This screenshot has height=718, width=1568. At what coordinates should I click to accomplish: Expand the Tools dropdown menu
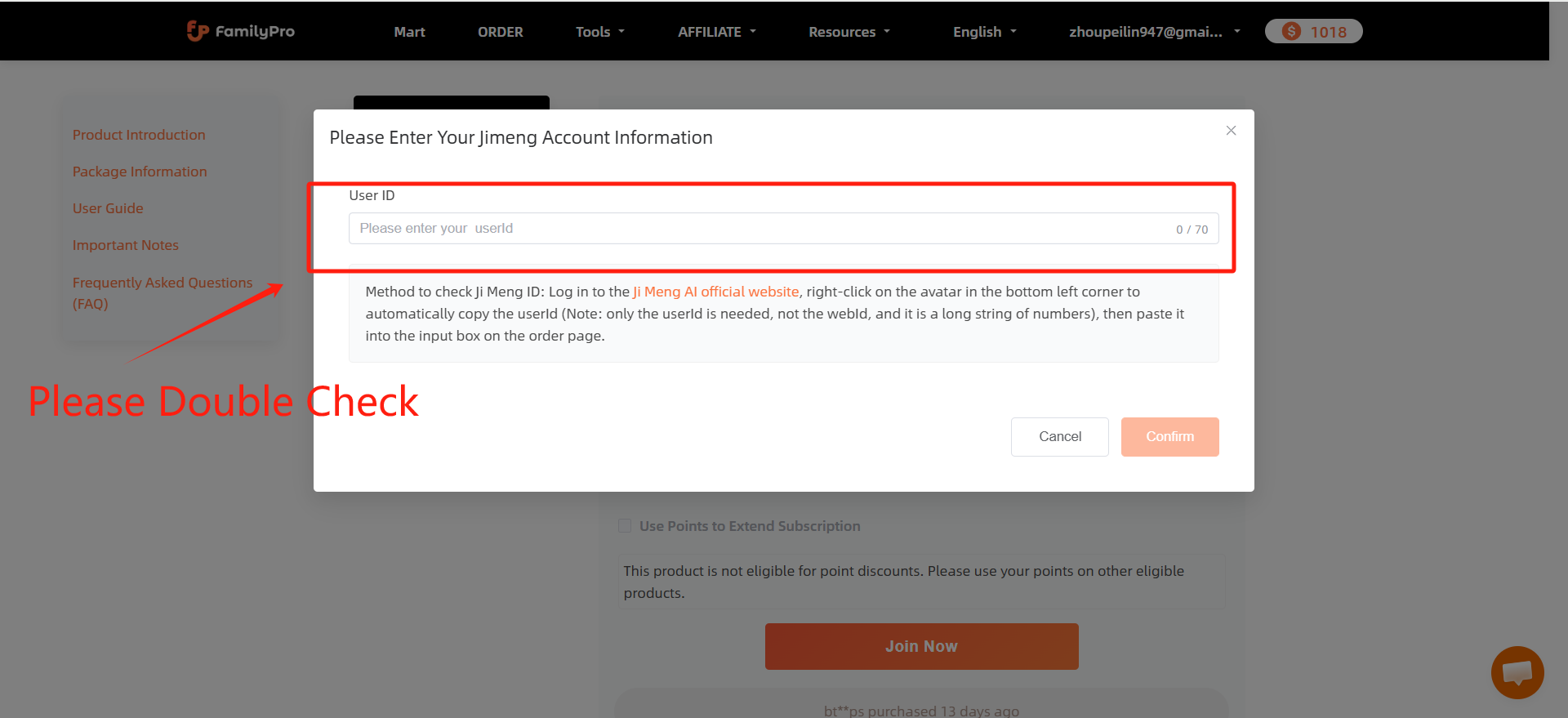pos(600,32)
